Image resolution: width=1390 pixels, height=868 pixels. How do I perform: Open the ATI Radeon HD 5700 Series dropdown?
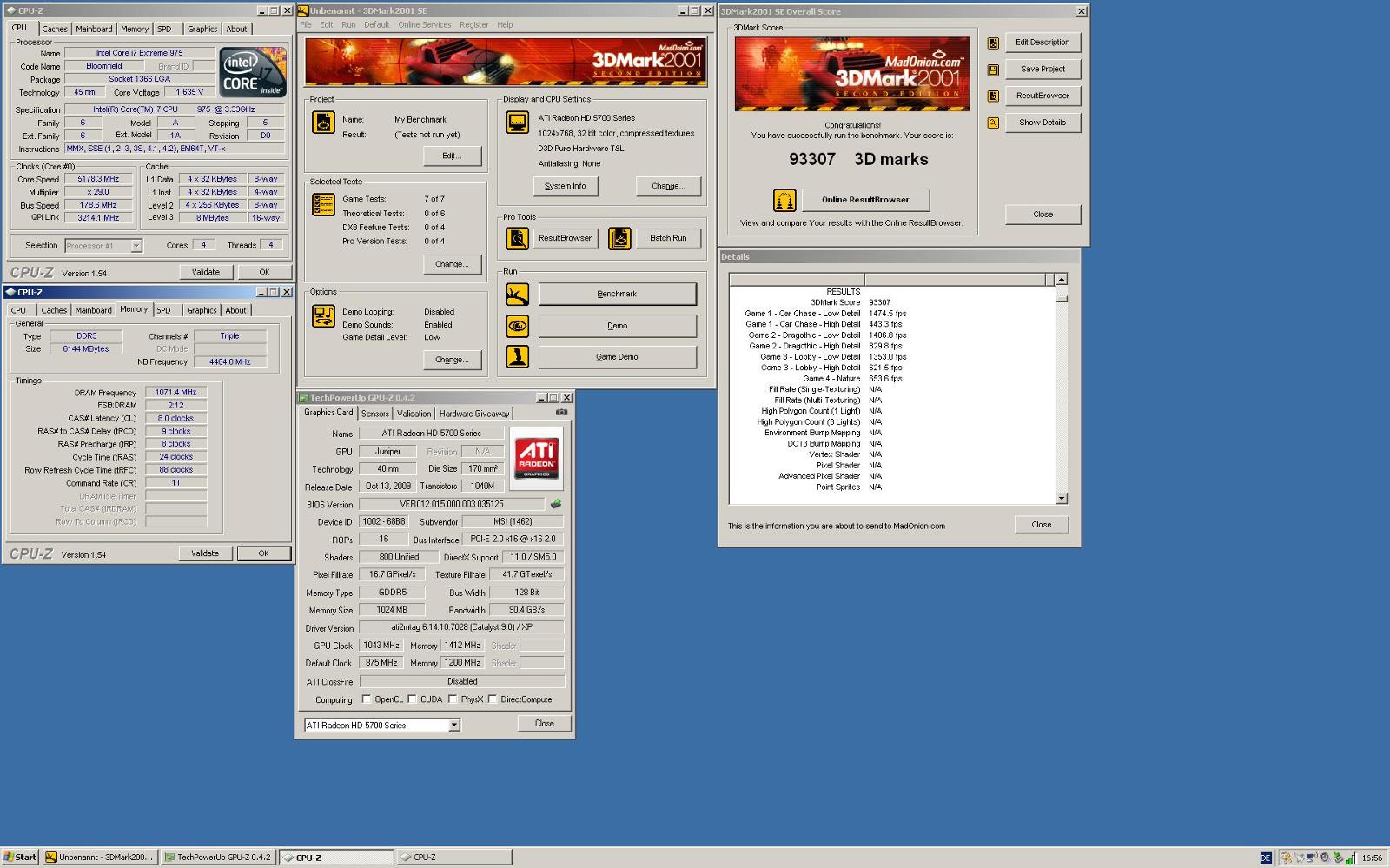point(453,726)
